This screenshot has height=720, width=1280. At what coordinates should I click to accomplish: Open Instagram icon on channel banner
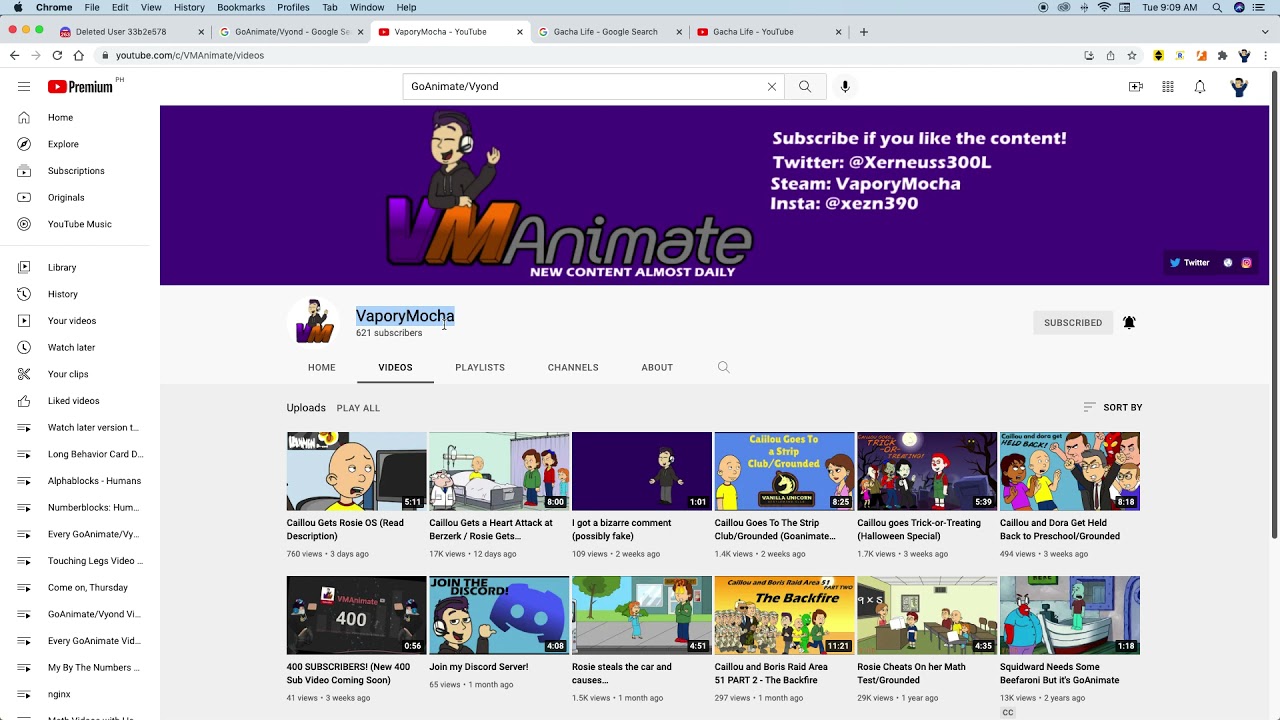click(x=1247, y=263)
